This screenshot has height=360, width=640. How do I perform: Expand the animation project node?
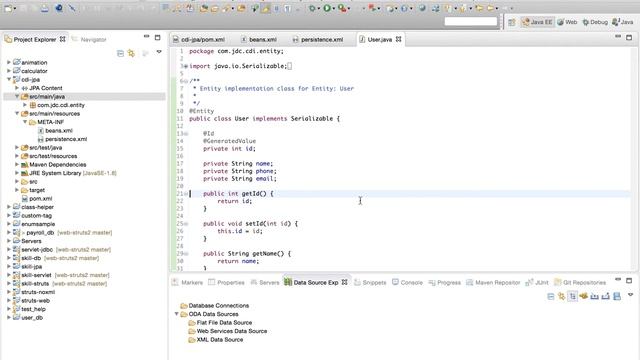tap(9, 62)
